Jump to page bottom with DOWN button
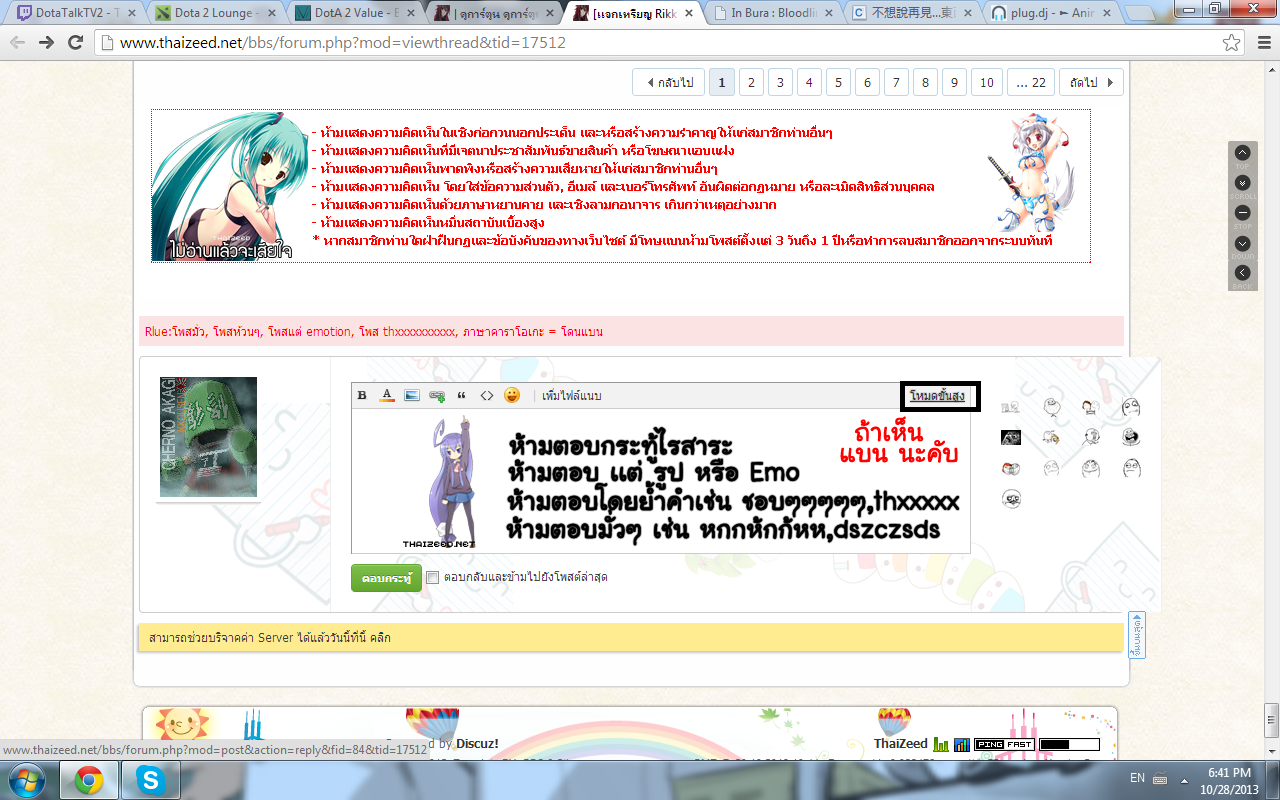Screen dimensions: 1280x800 coord(1243,243)
